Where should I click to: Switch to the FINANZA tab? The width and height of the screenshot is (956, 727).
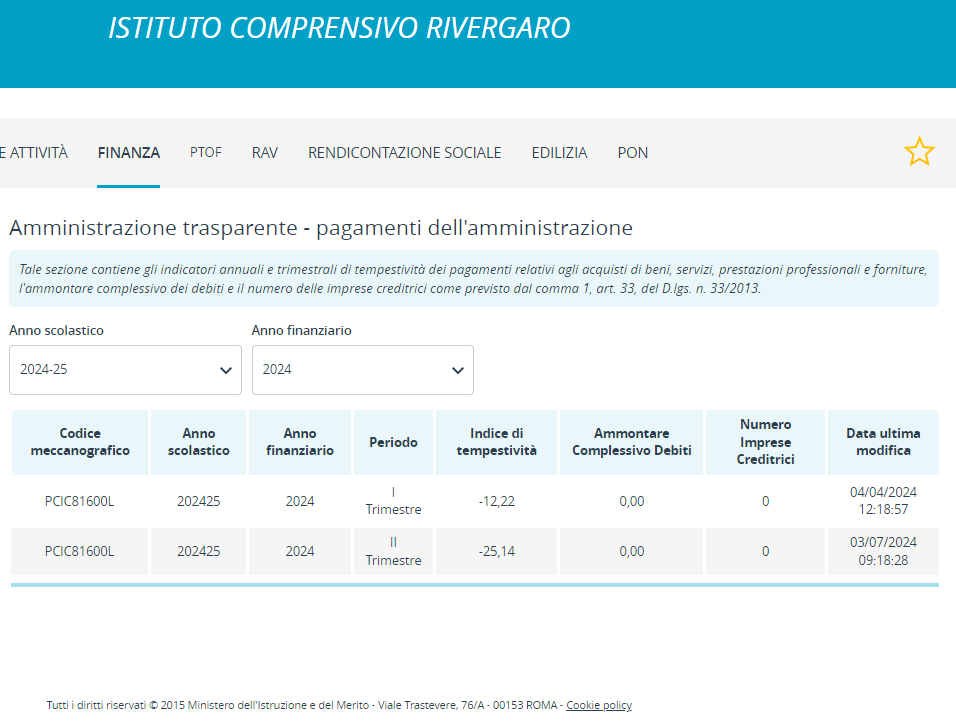[x=128, y=153]
